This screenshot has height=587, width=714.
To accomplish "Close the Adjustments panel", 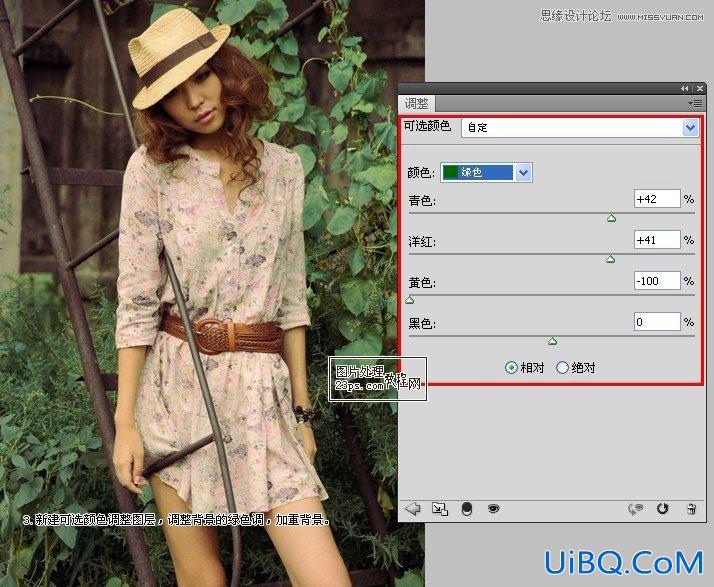I will tap(700, 88).
